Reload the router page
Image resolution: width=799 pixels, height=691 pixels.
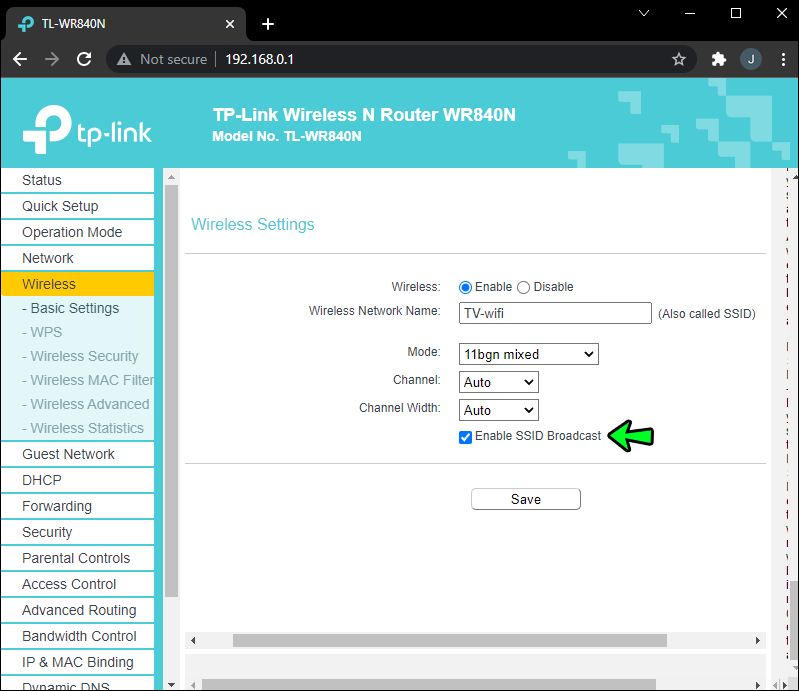click(85, 59)
